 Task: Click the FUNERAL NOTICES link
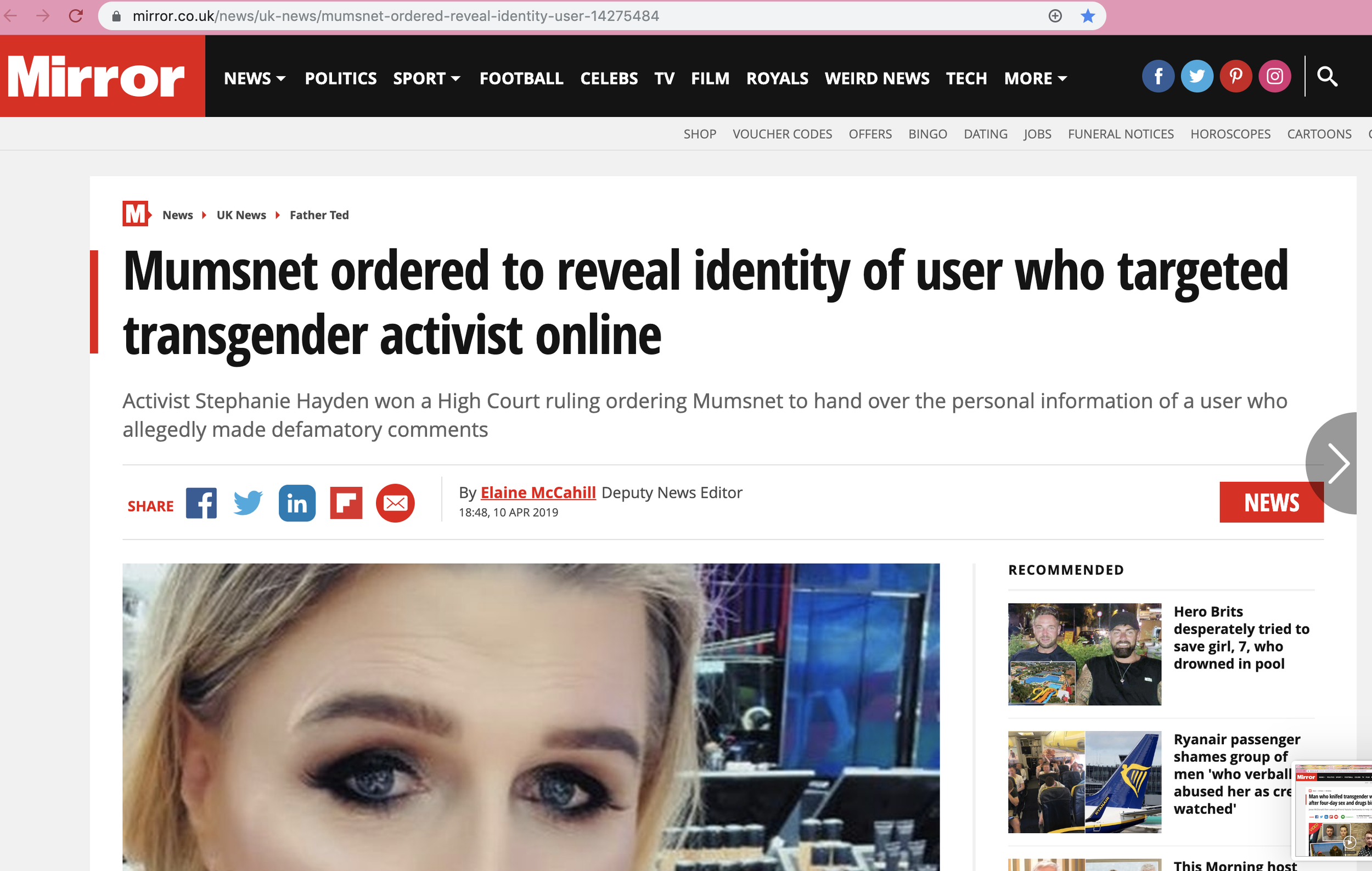click(1120, 134)
